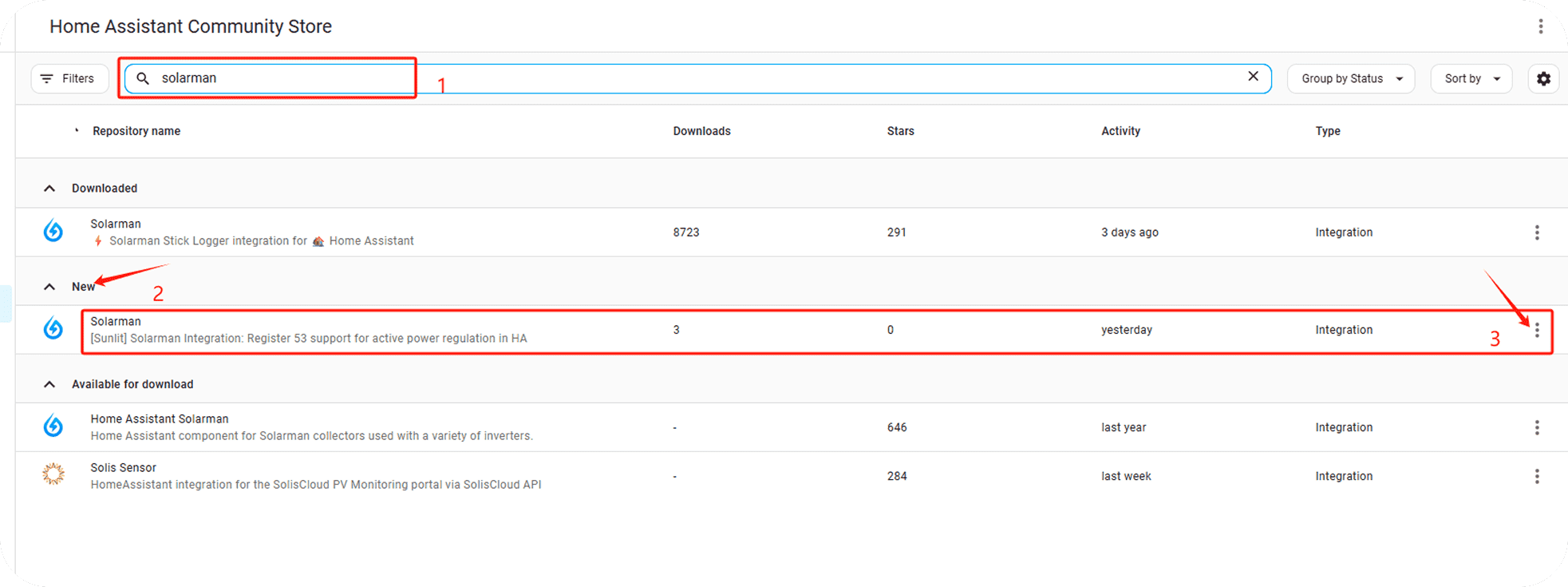Screen dimensions: 1568x587
Task: Click inside the solarman search field
Action: coord(638,78)
